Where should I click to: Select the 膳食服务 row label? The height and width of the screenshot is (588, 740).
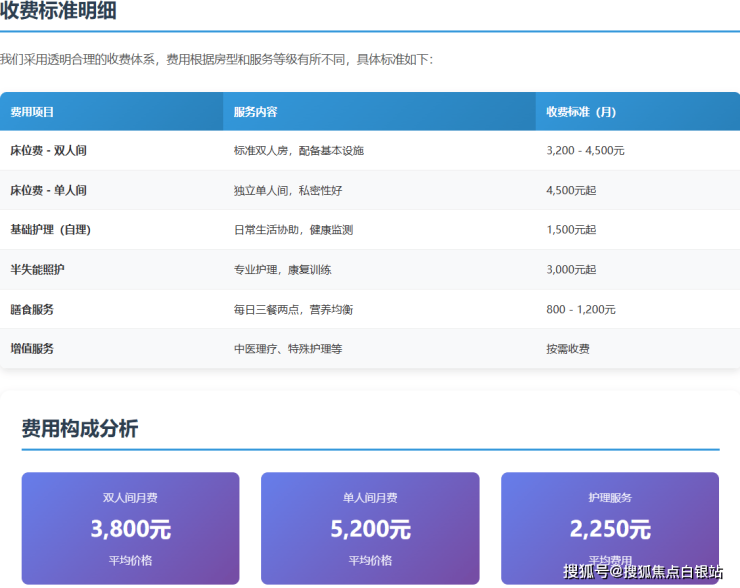pos(32,310)
